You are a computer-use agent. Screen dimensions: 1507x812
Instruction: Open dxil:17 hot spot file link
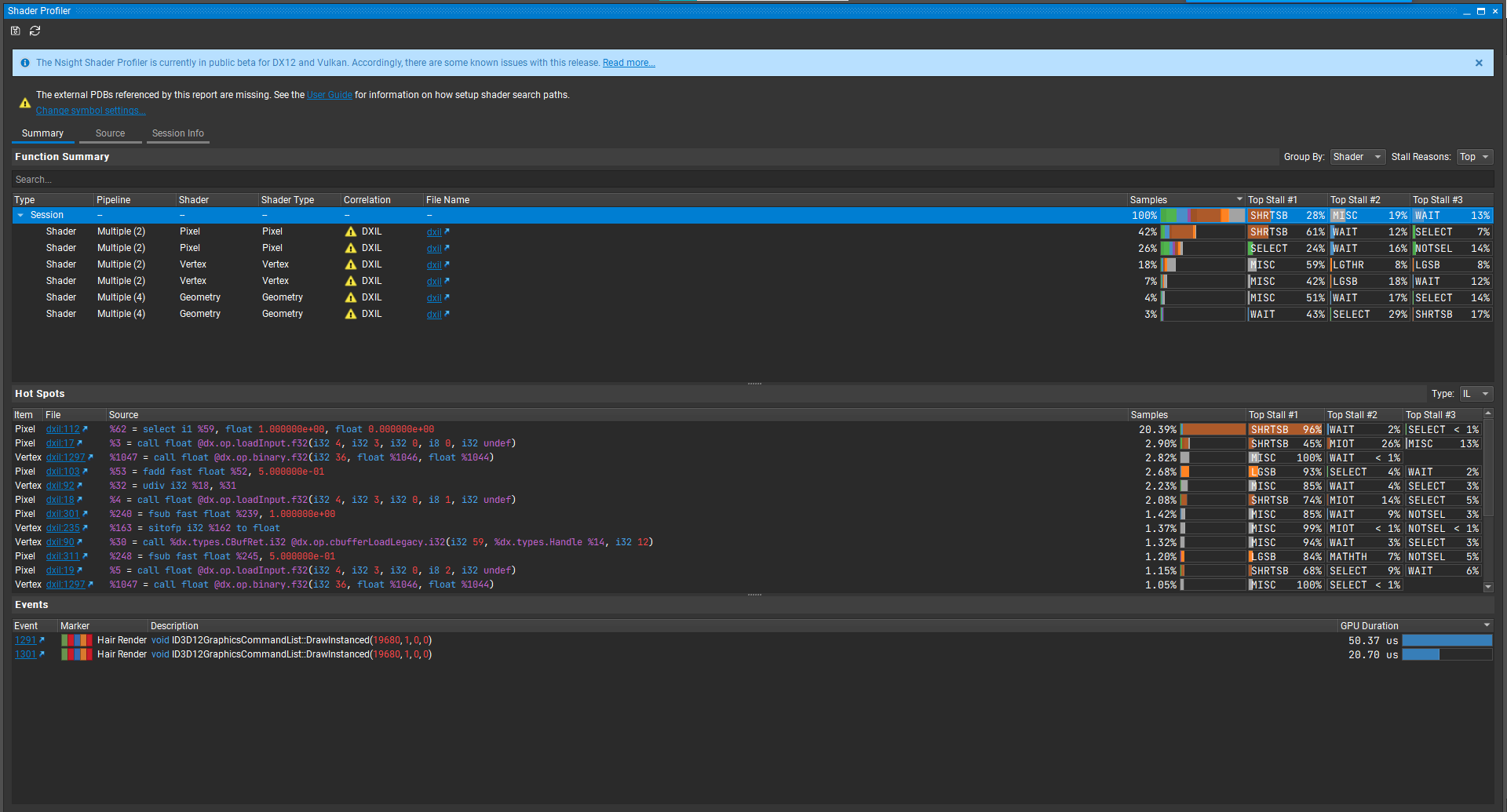pyautogui.click(x=60, y=443)
